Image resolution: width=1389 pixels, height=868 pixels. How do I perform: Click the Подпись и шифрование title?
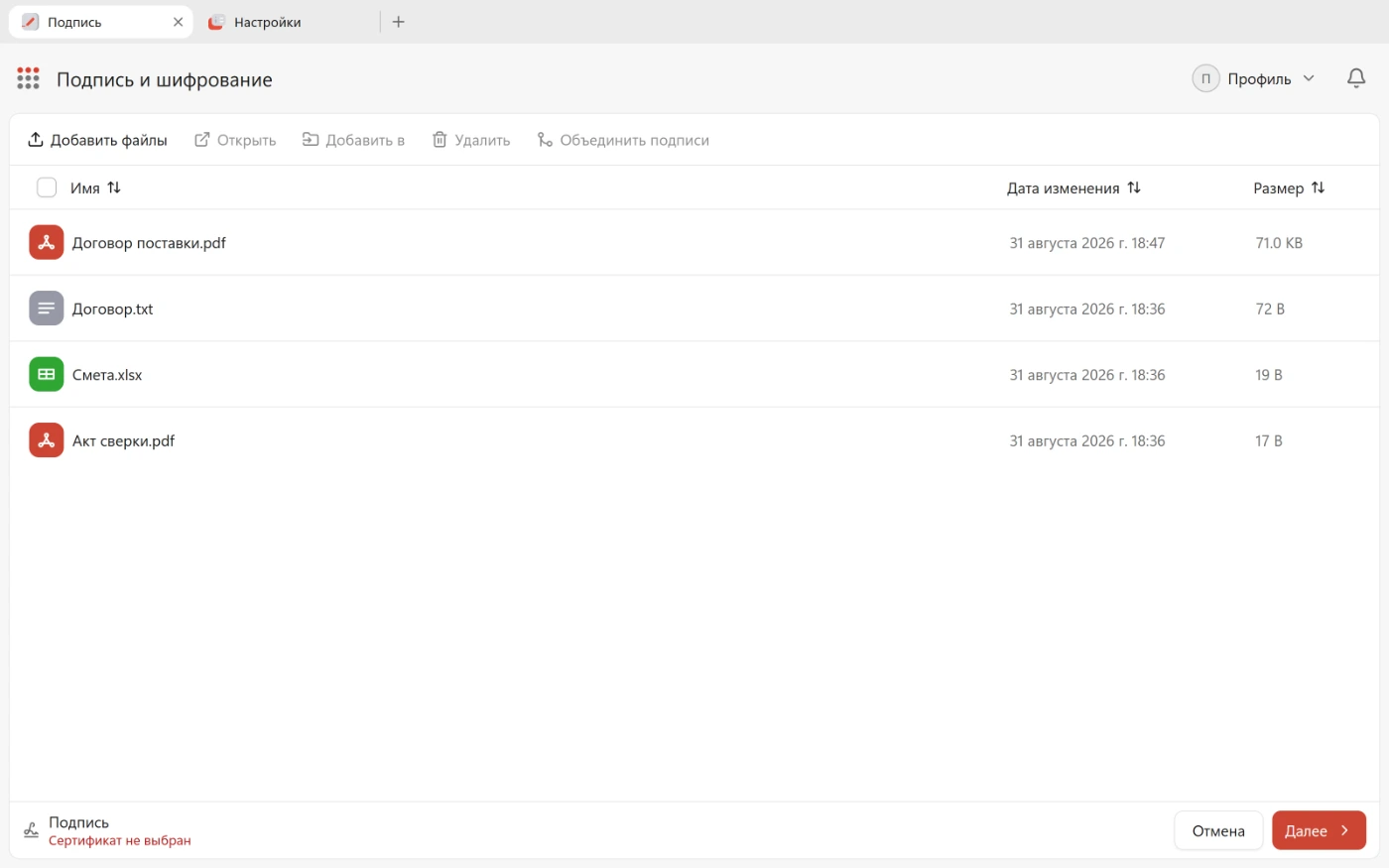click(x=165, y=79)
